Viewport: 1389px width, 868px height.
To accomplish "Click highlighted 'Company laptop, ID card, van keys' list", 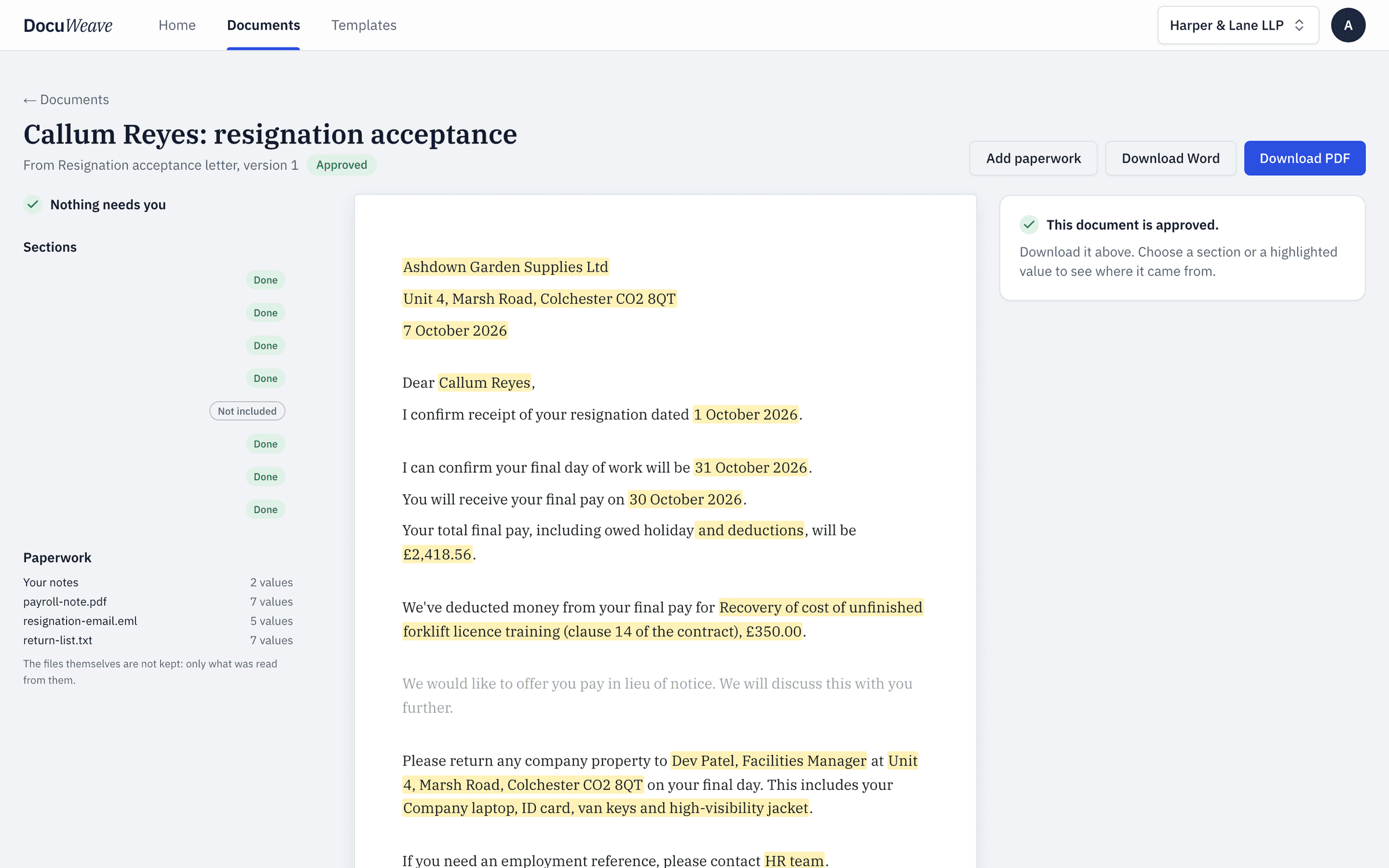I will tap(605, 808).
